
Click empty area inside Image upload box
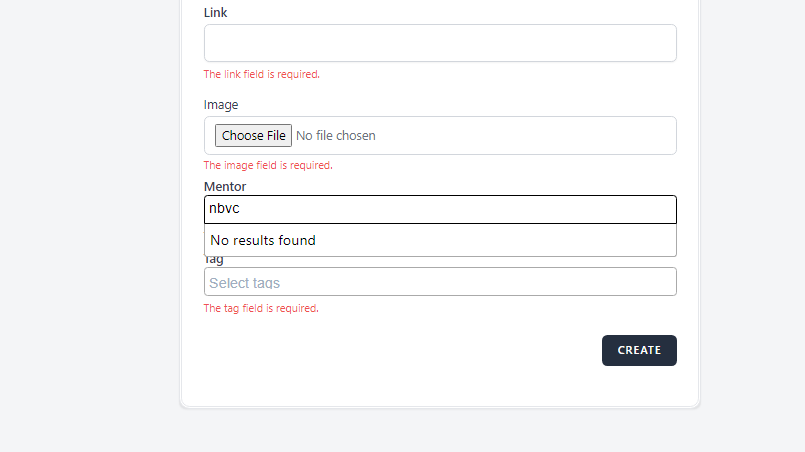point(530,135)
